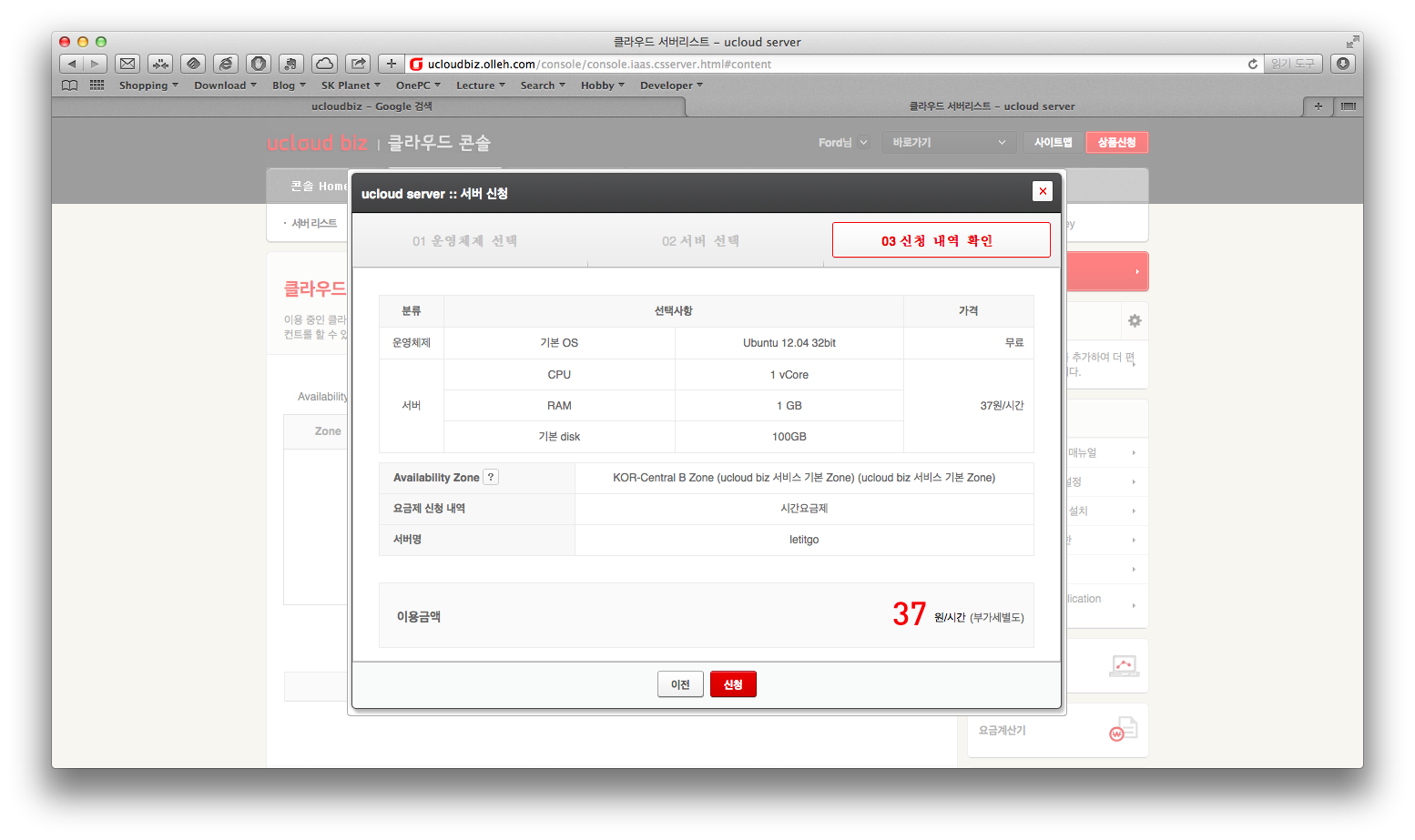
Task: Open the Shopping bookmarks folder
Action: (x=148, y=86)
